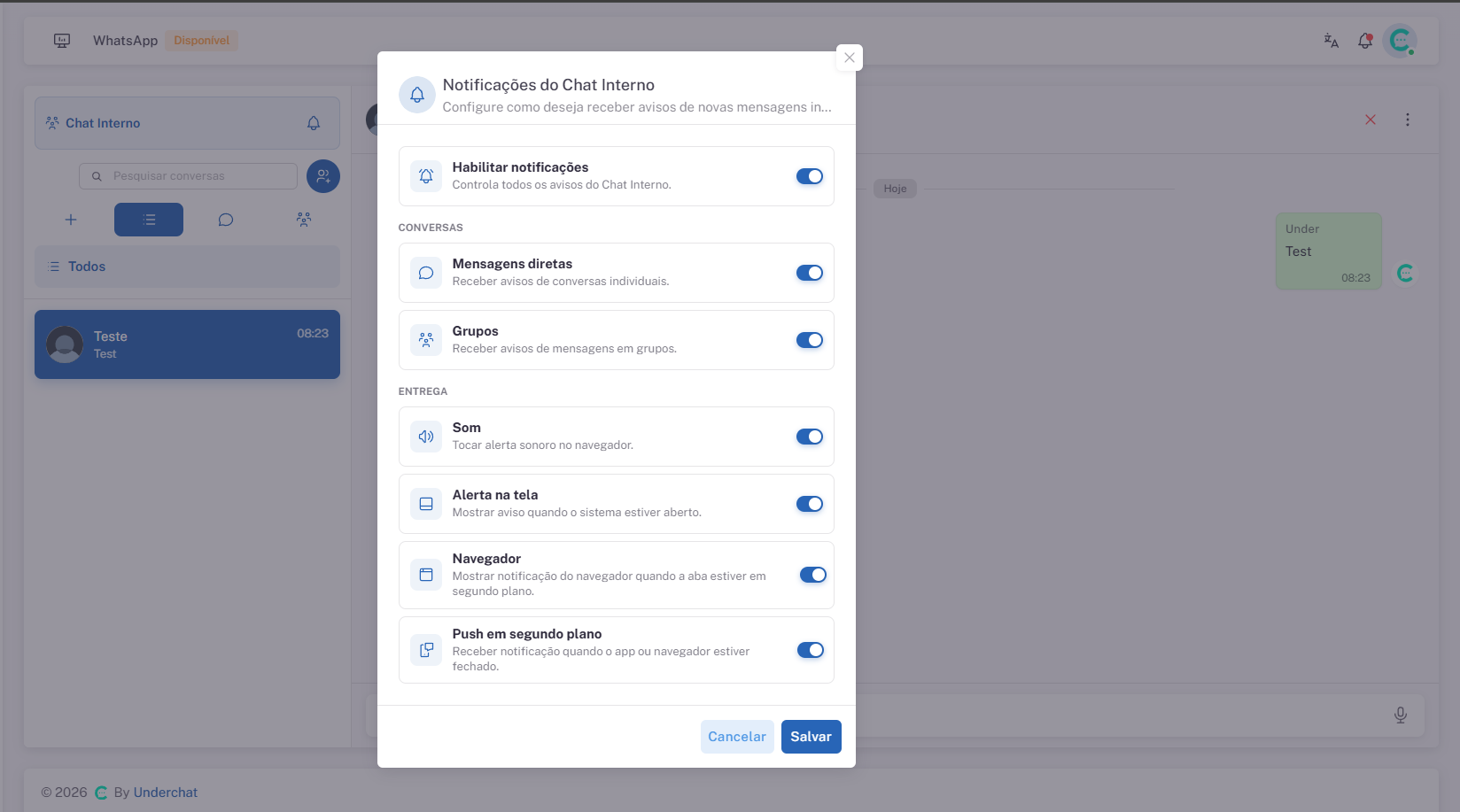
Task: Open the language translate icon
Action: coord(1331,41)
